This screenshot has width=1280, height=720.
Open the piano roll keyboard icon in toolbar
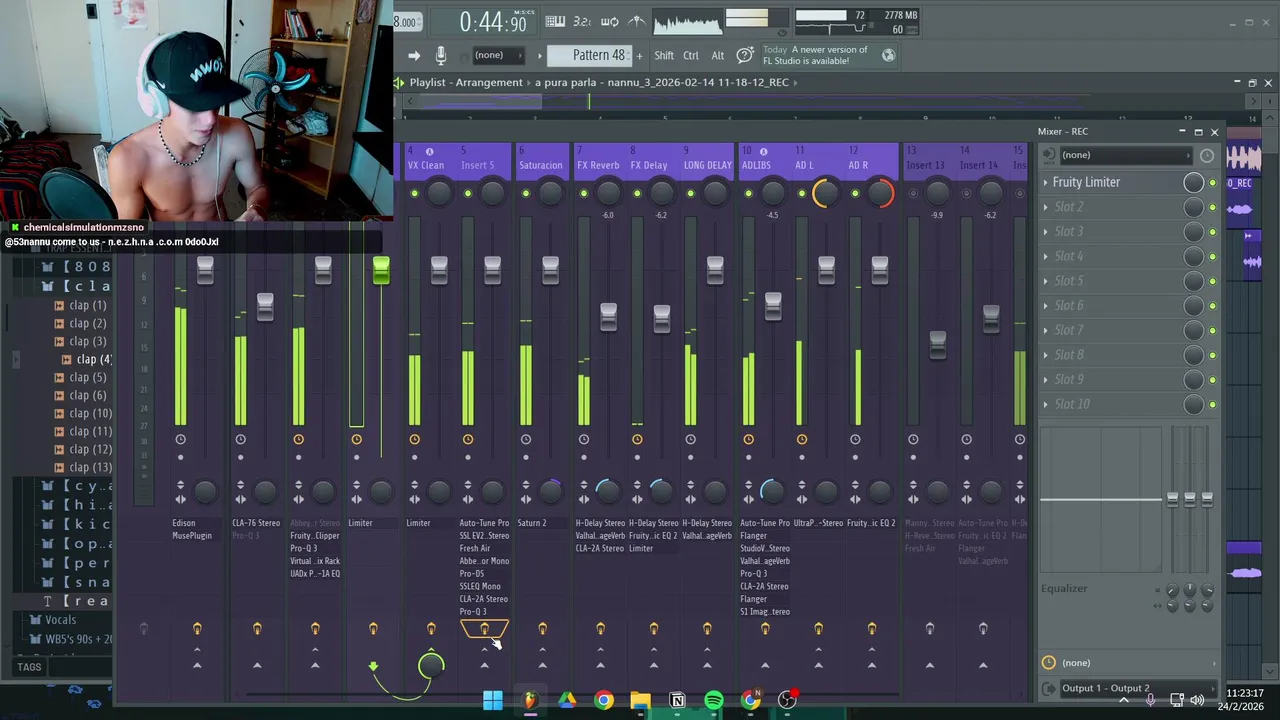coord(555,21)
